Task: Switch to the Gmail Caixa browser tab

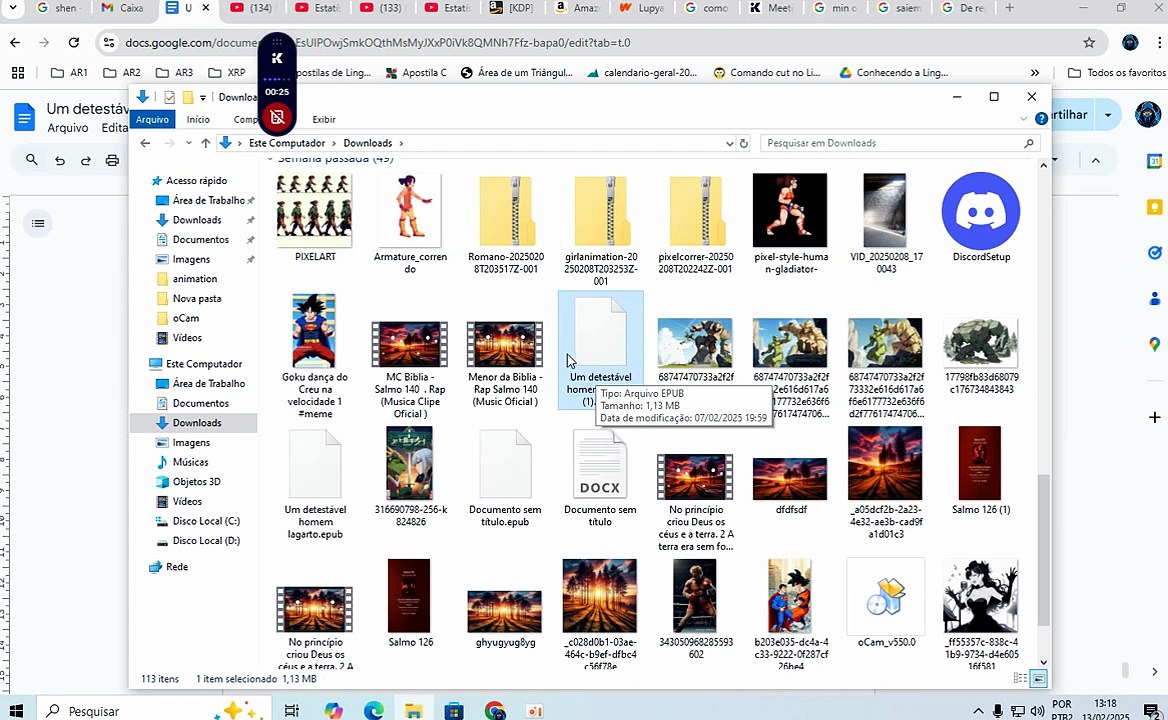Action: [x=123, y=8]
